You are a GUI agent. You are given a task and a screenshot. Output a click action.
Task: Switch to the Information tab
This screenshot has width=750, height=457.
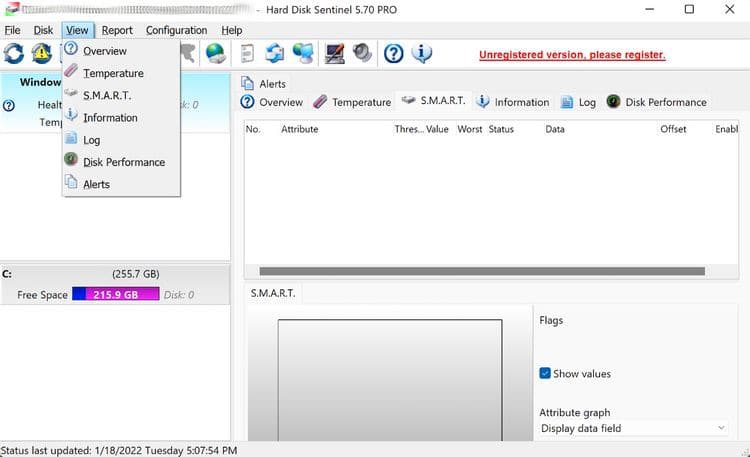coord(512,102)
